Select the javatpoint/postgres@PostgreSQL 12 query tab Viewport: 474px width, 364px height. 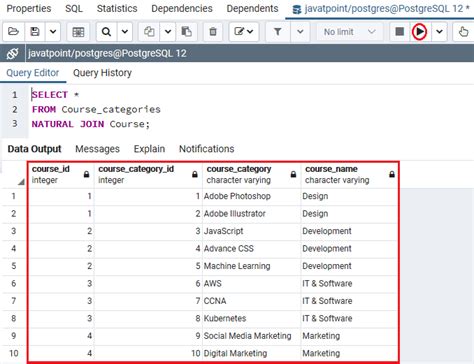click(380, 9)
